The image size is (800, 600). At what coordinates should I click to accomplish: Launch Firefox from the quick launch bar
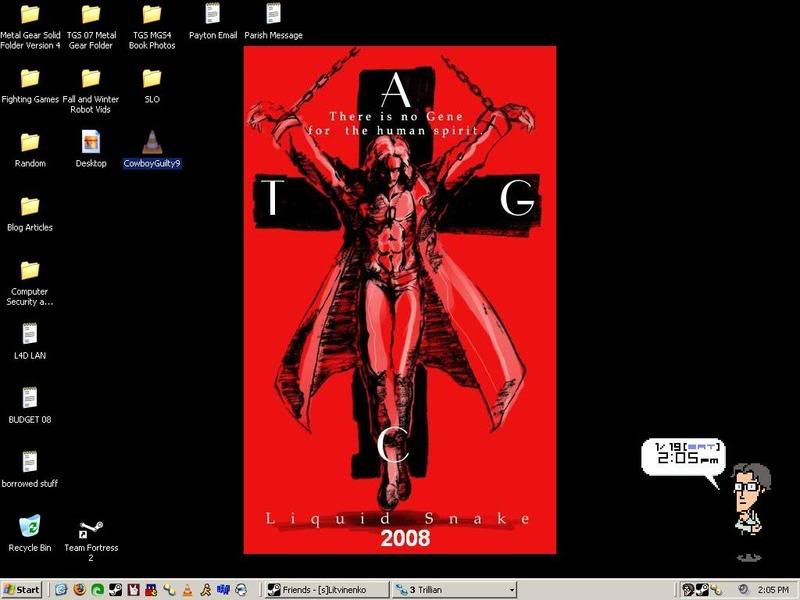80,590
